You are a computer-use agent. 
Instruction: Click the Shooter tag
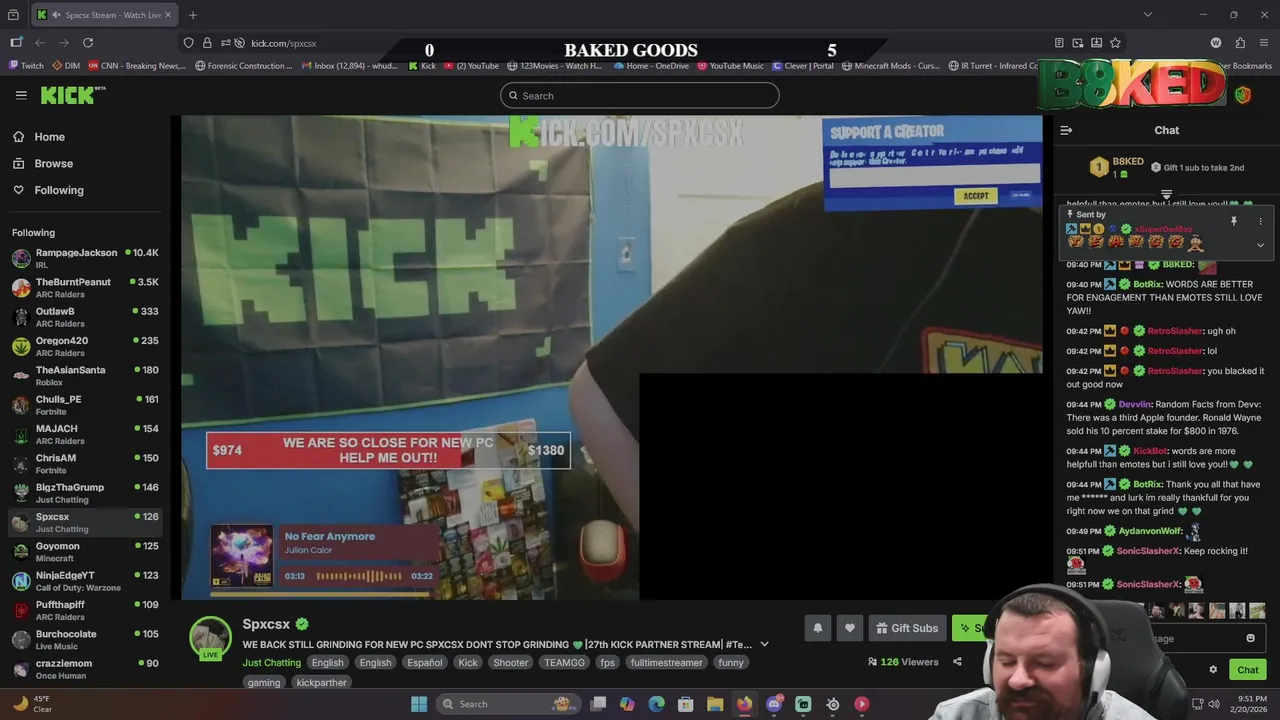pos(510,662)
